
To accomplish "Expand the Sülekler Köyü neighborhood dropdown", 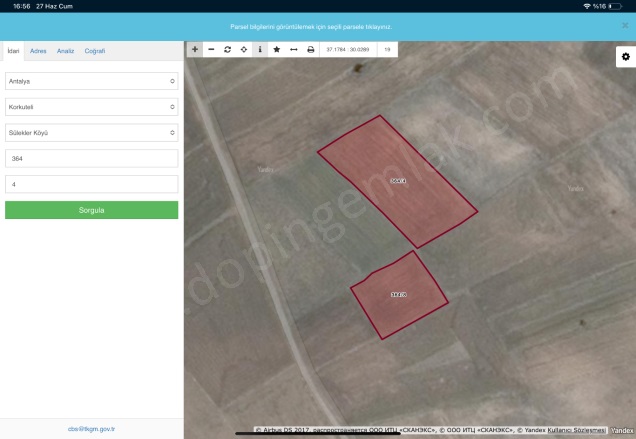I will [x=91, y=132].
